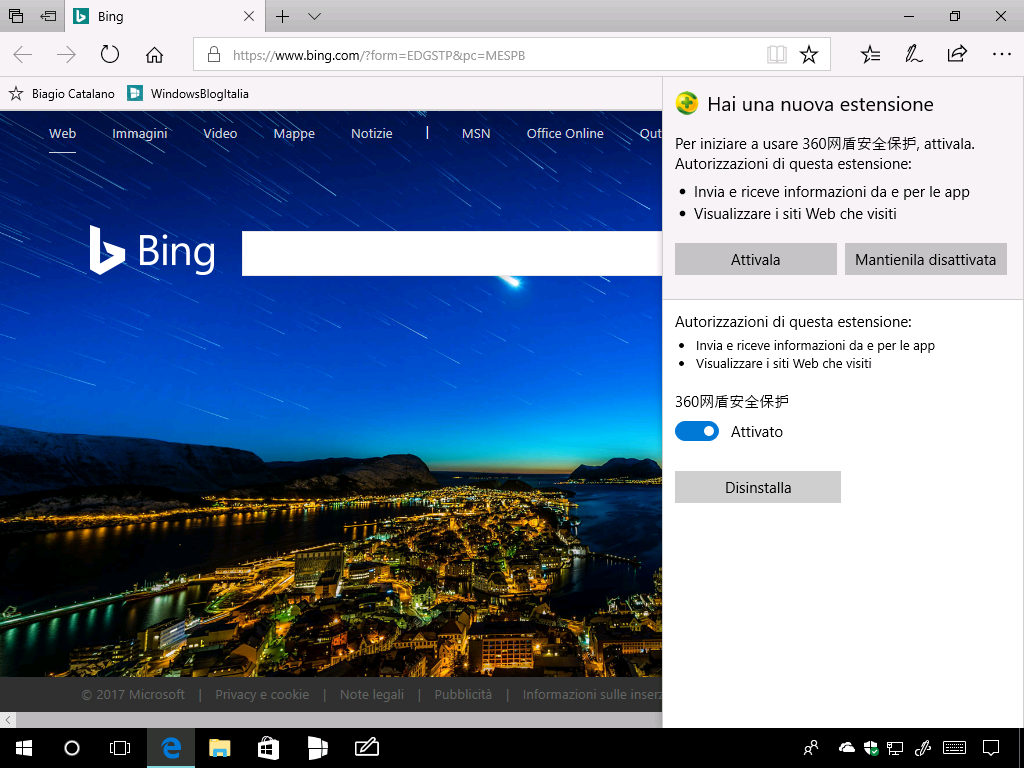Click the Attivala button
Viewport: 1024px width, 768px height.
click(756, 259)
